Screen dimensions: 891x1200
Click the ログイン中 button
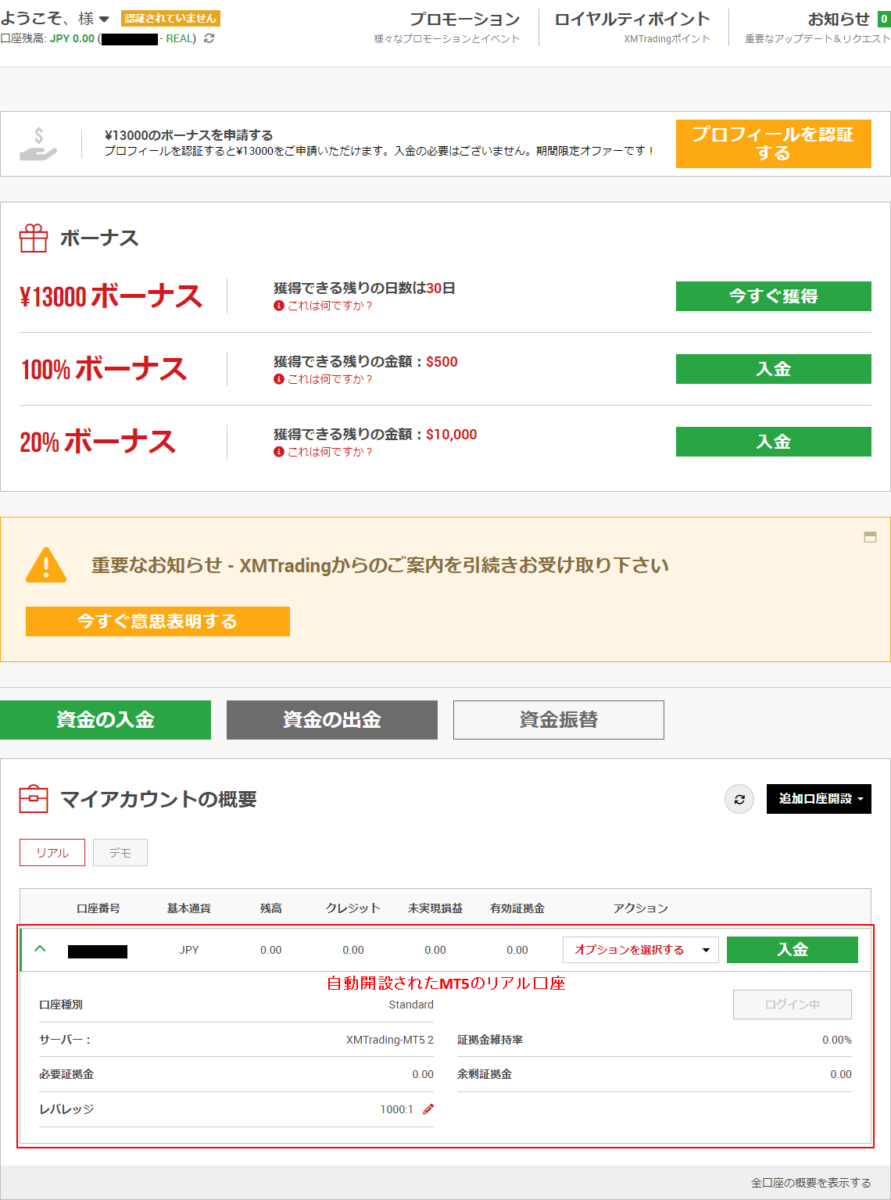point(792,1004)
